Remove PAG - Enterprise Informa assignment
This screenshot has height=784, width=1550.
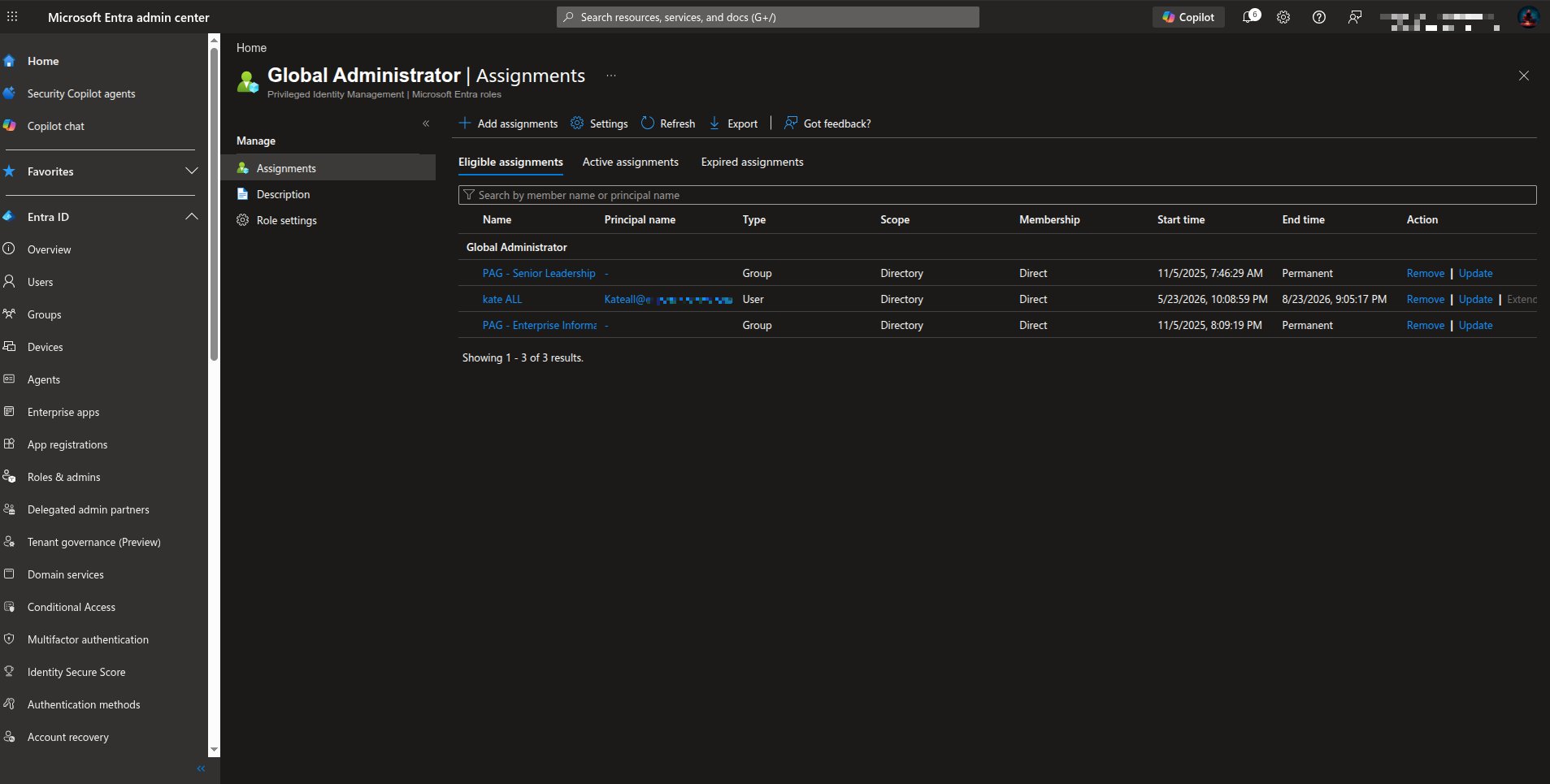pyautogui.click(x=1426, y=326)
